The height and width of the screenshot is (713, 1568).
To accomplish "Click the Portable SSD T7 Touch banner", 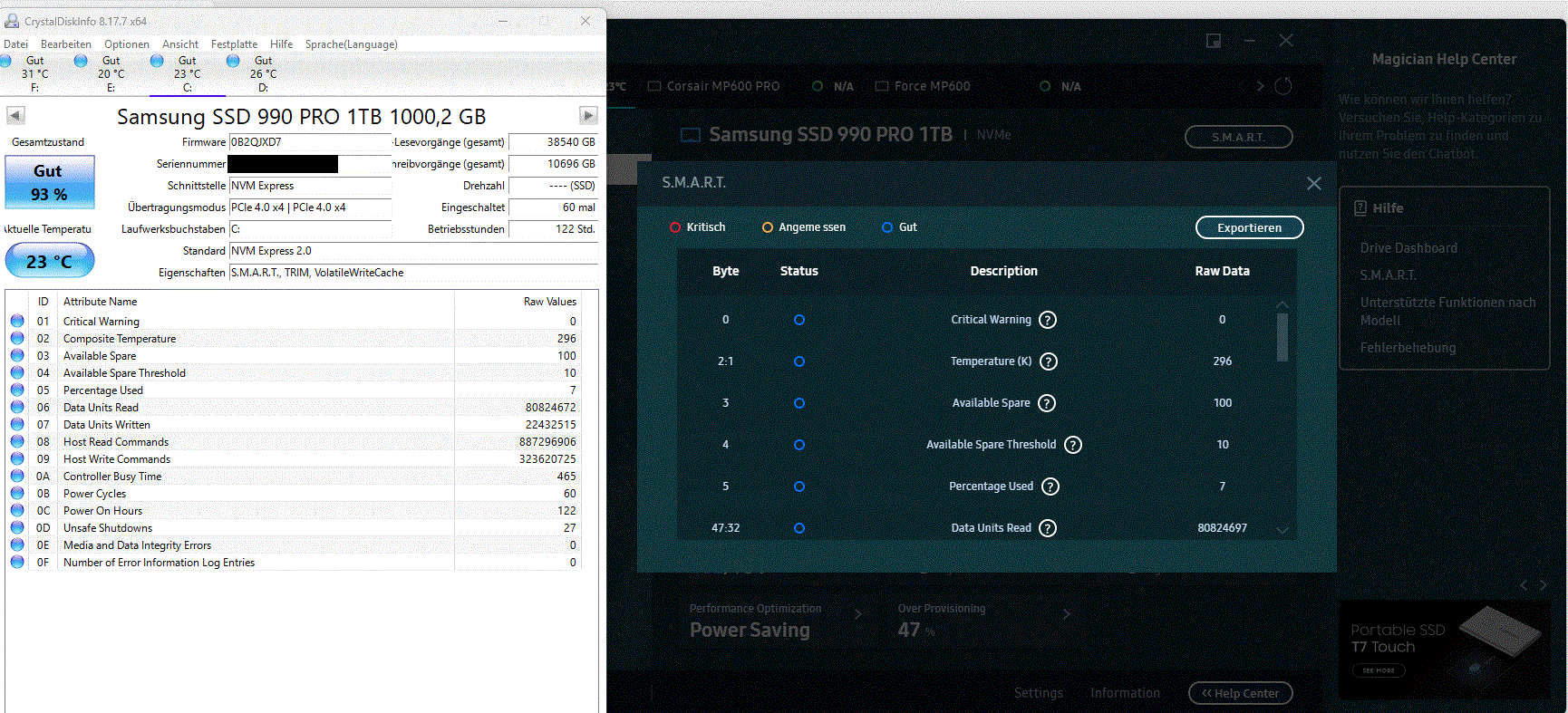I will coord(1445,649).
